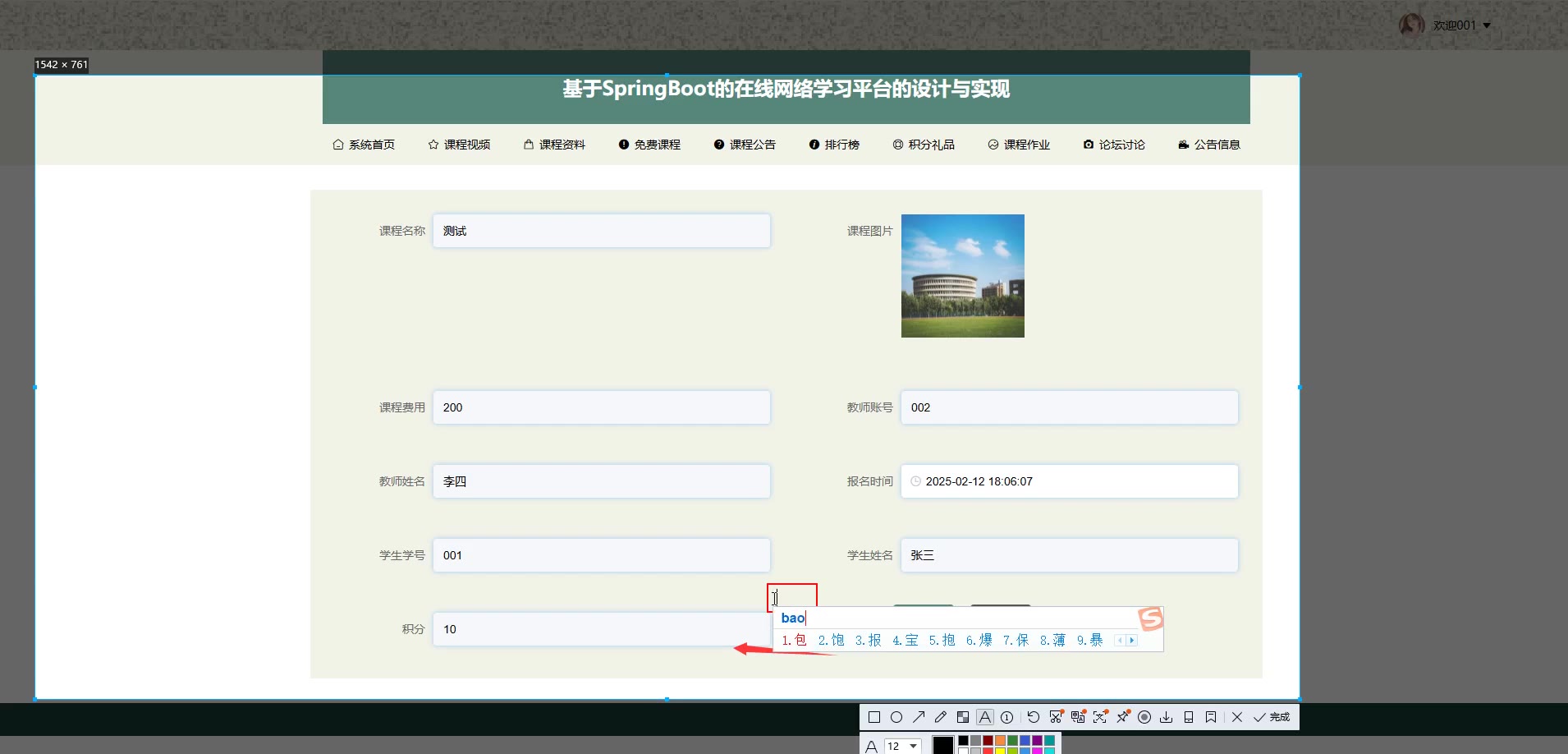Screen dimensions: 1568x754
Task: Select the text annotation tool
Action: pos(985,717)
